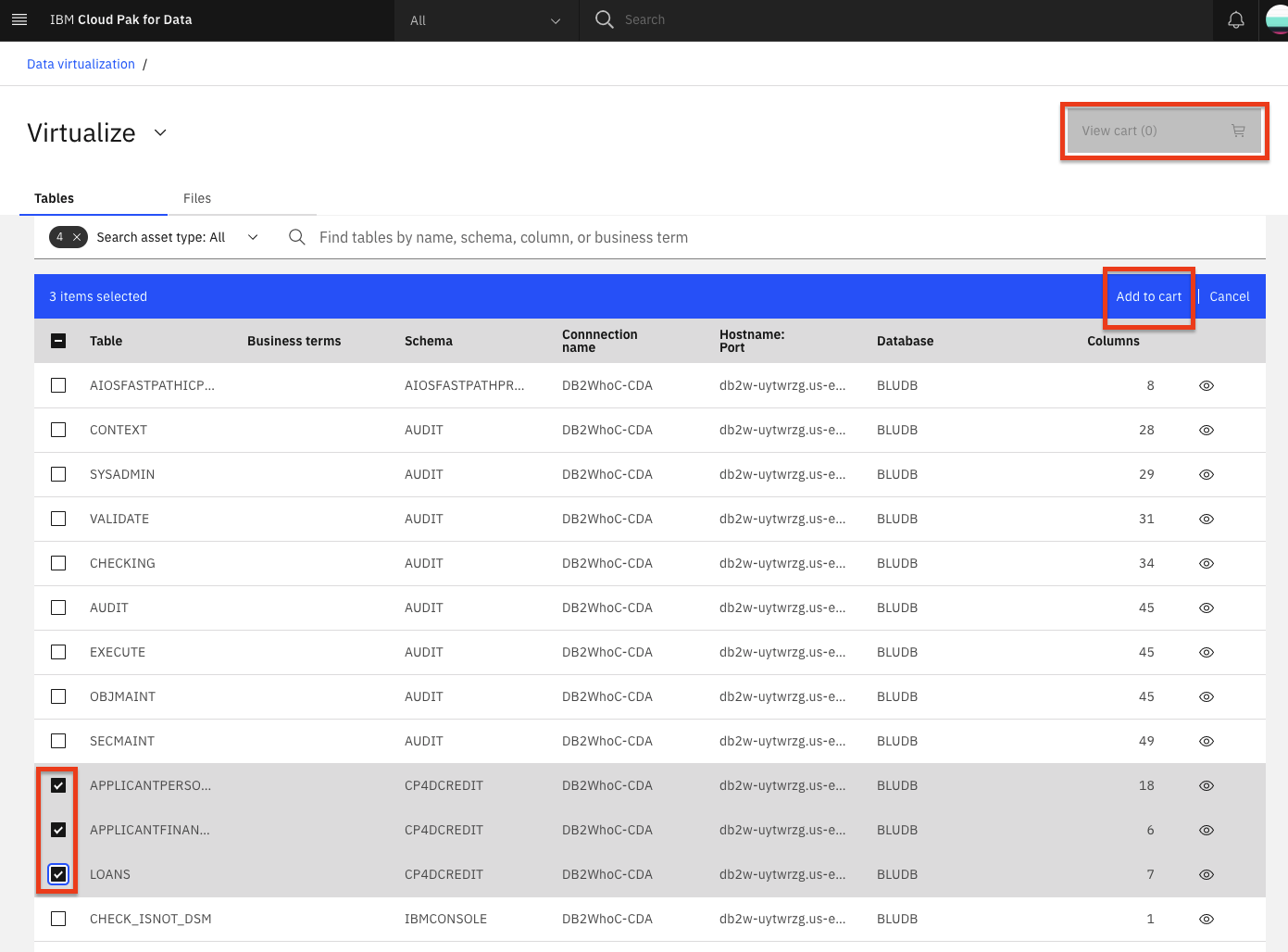Viewport: 1288px width, 952px height.
Task: Preview the CHECK_ISNOT_DSM table eye icon
Action: (x=1207, y=919)
